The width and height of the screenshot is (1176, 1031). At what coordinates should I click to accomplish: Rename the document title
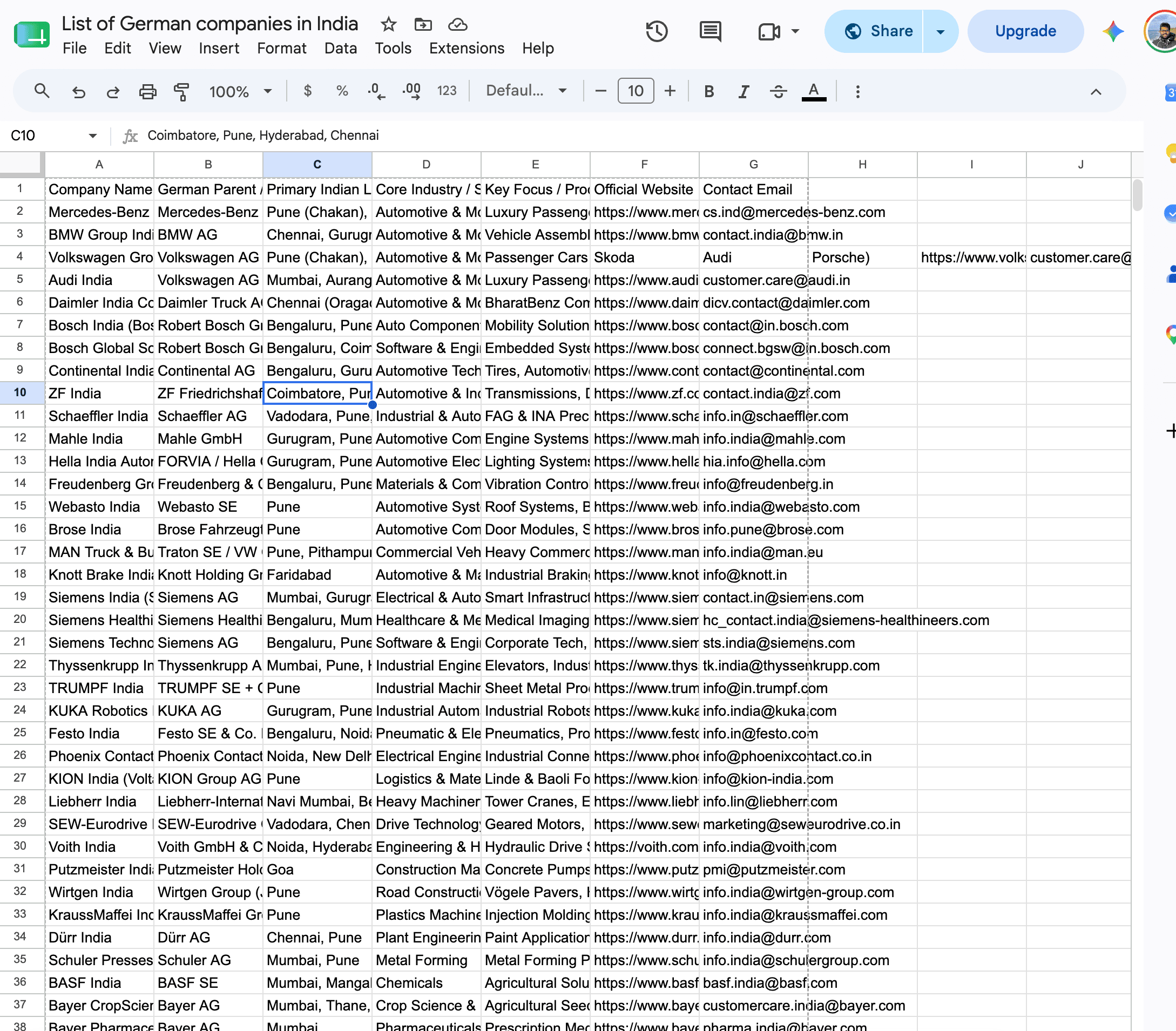click(x=210, y=24)
